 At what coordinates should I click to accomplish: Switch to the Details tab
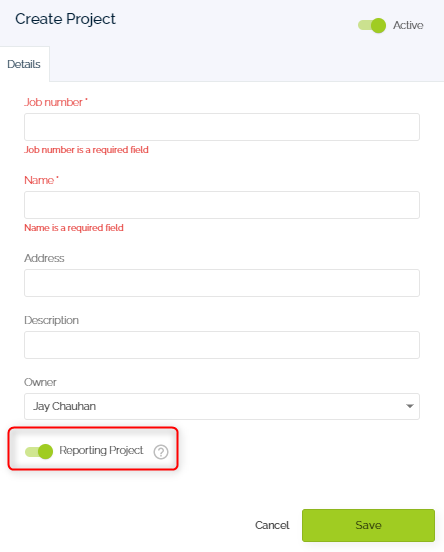(x=24, y=64)
